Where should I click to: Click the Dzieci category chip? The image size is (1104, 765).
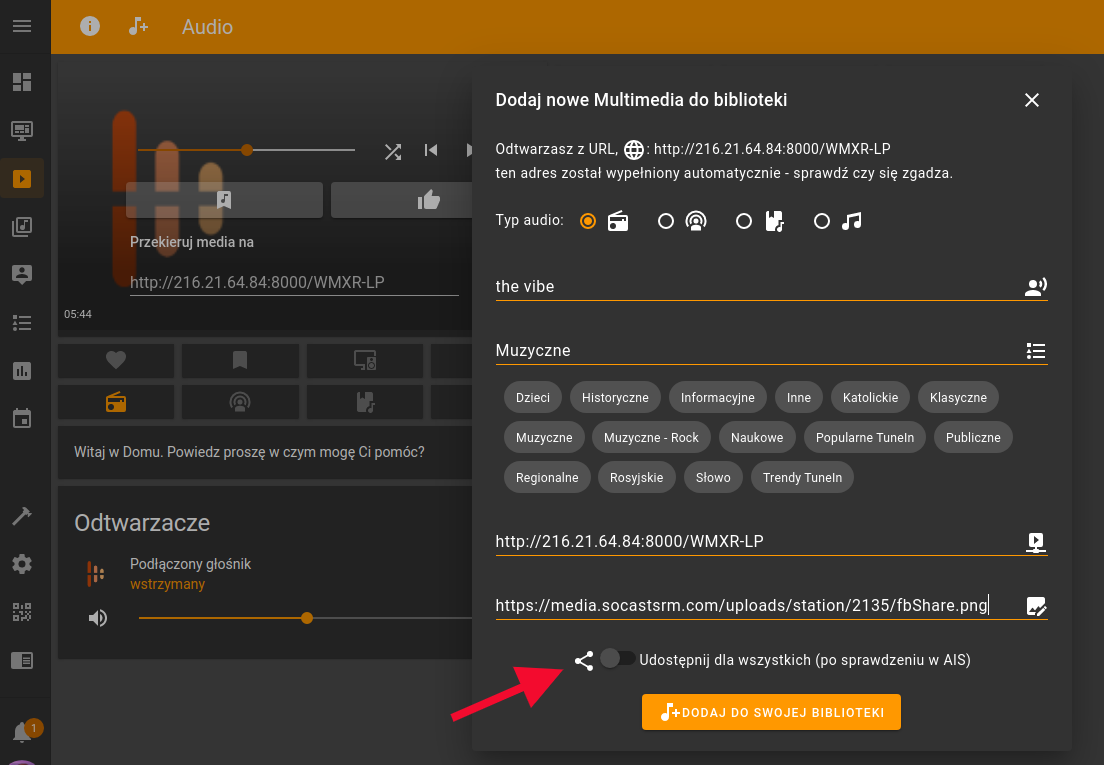pyautogui.click(x=533, y=398)
